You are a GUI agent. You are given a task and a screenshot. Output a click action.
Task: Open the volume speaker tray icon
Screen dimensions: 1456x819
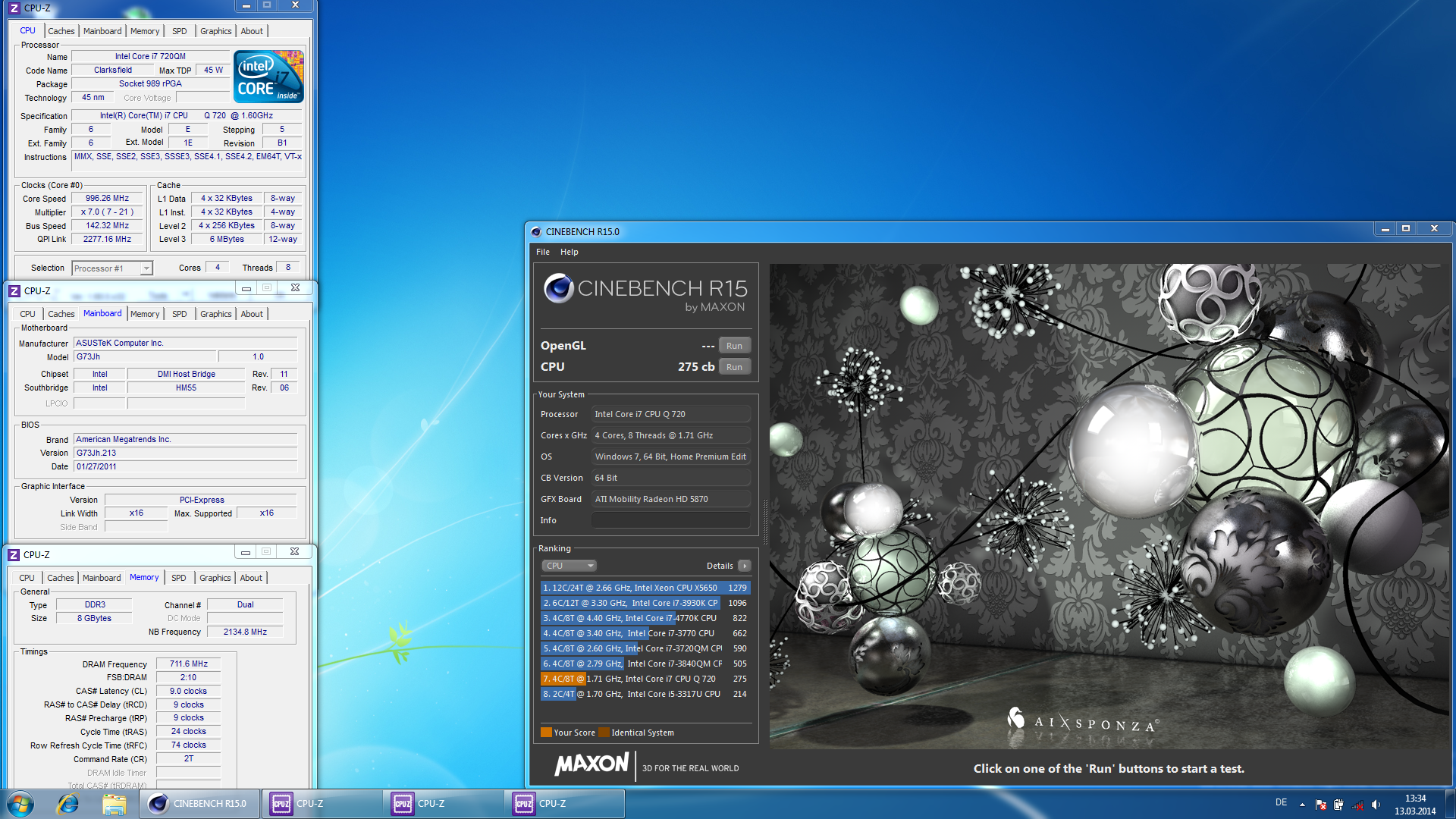coord(1376,805)
